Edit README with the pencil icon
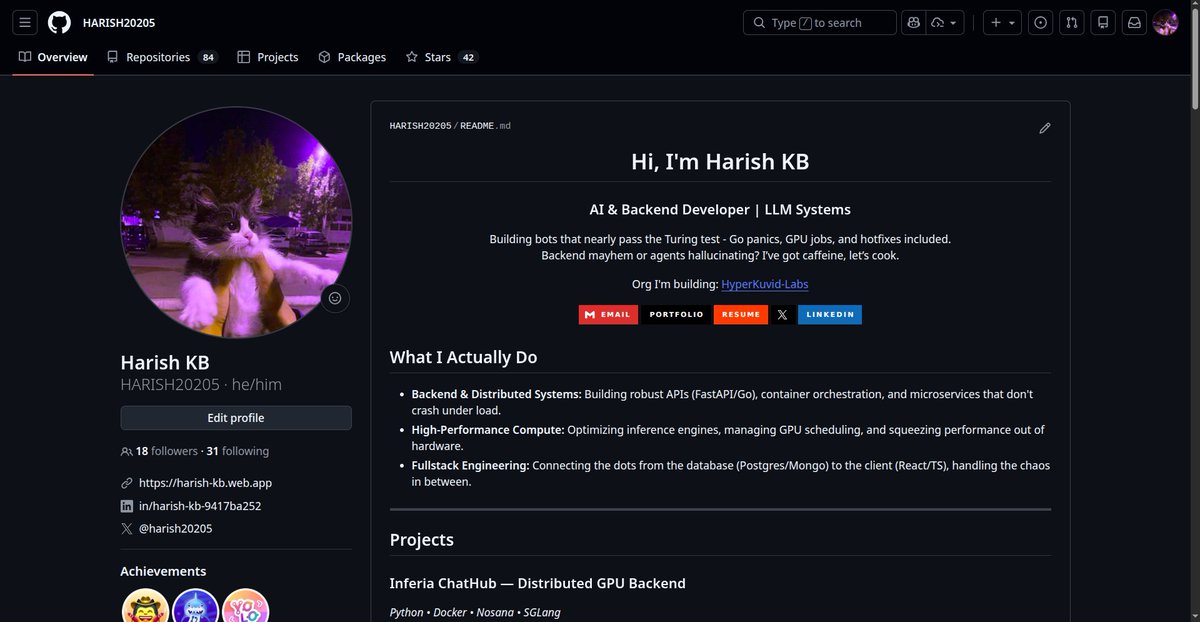 click(x=1045, y=128)
